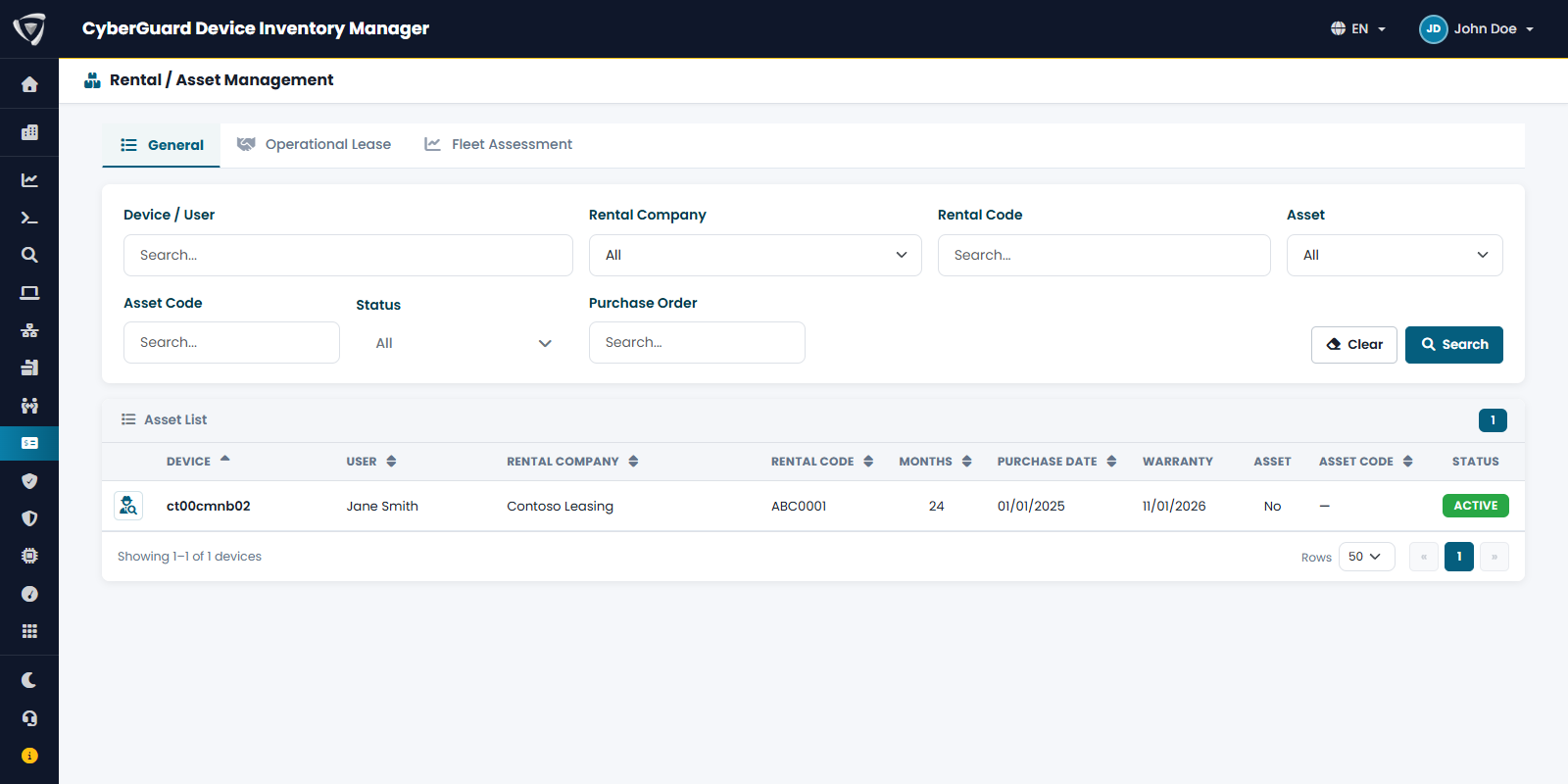Click the Search button
The width and height of the screenshot is (1568, 784).
click(x=1454, y=345)
